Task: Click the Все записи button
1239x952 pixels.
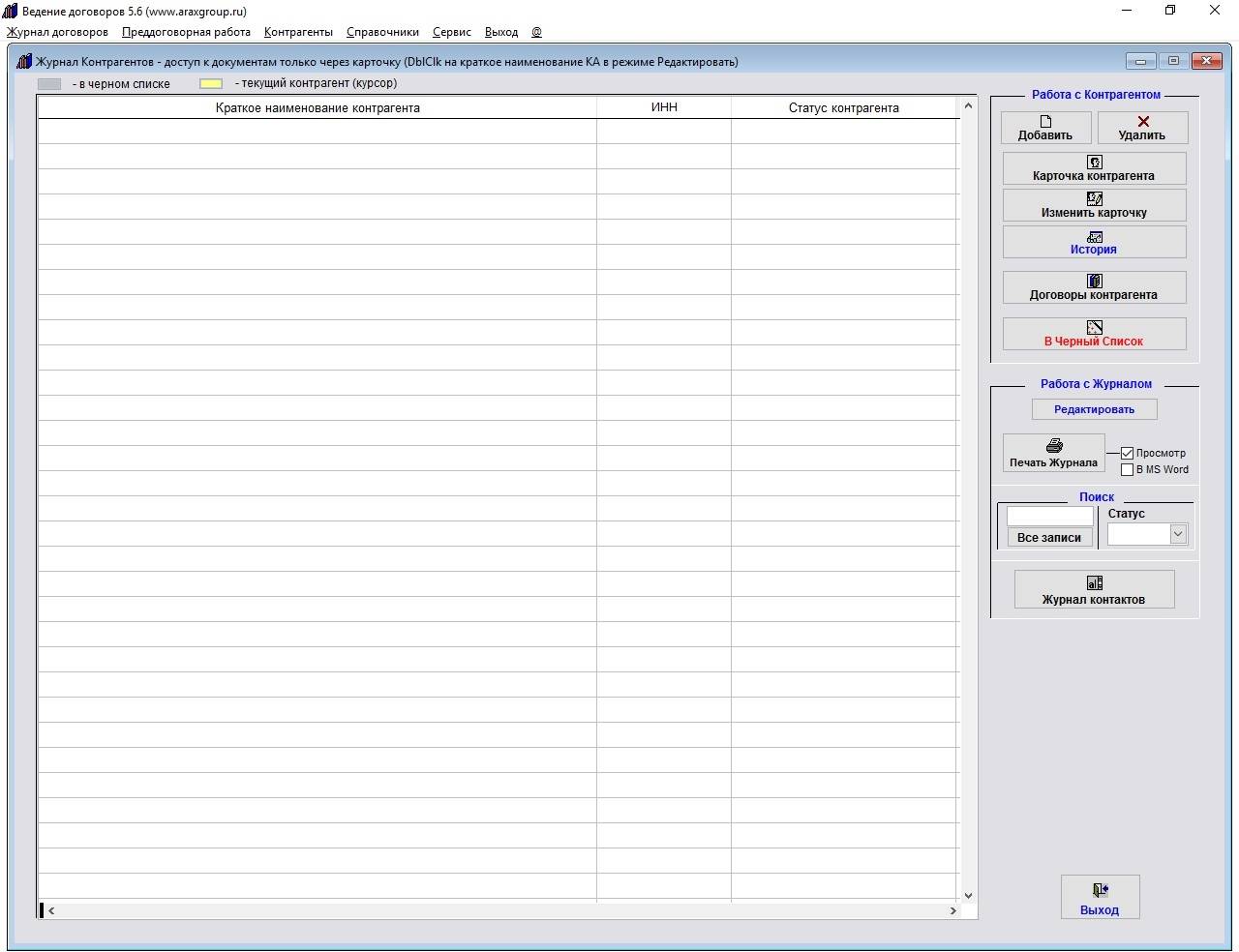Action: 1049,537
